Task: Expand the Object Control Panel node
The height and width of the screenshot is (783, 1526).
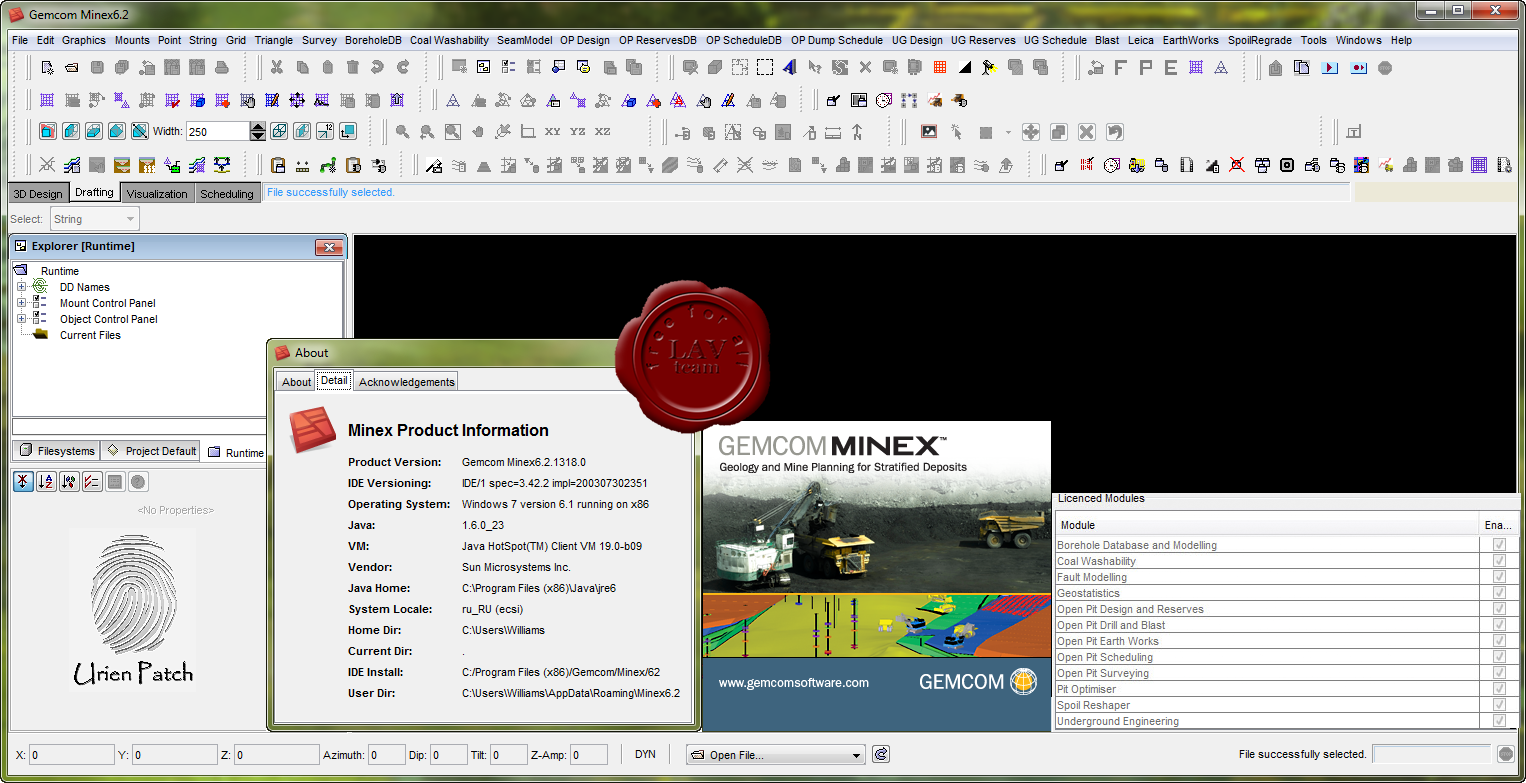Action: click(x=21, y=319)
